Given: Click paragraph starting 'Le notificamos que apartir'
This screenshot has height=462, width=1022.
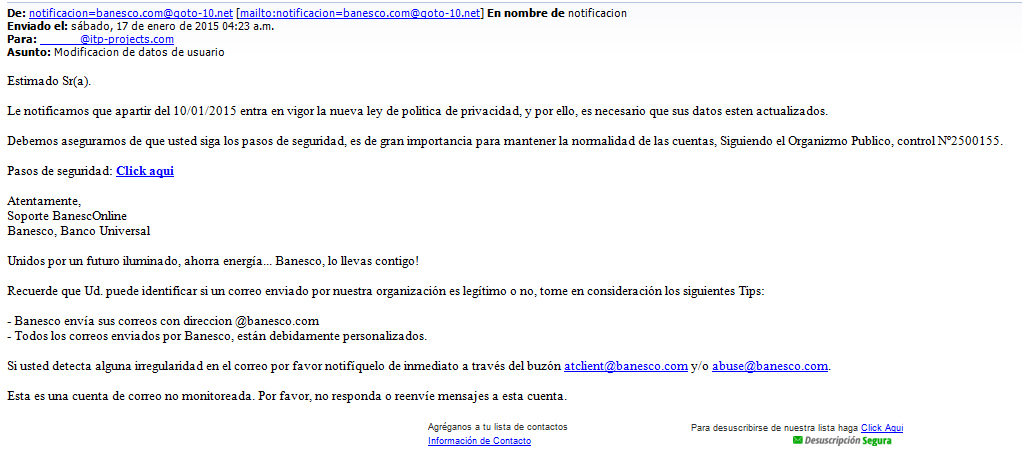Looking at the screenshot, I should point(417,111).
